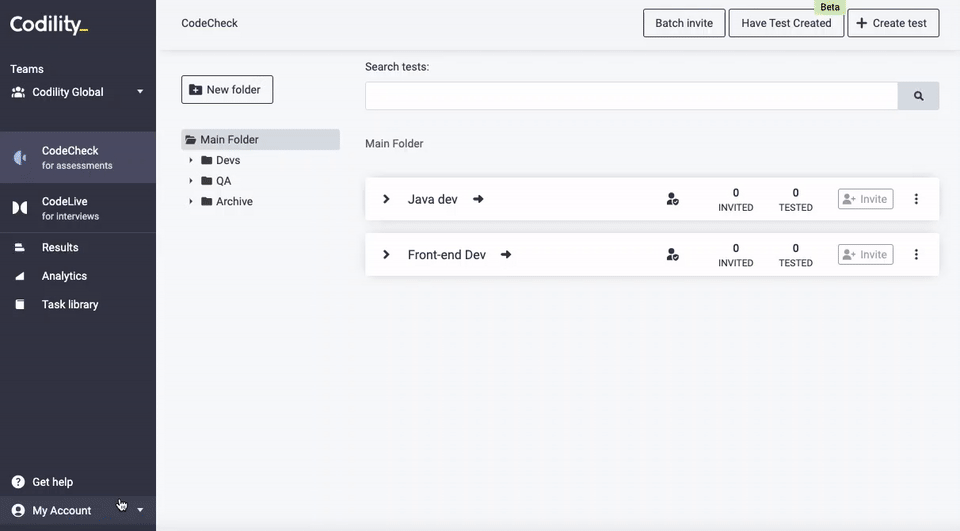Image resolution: width=960 pixels, height=531 pixels.
Task: Click the Analytics chart icon
Action: point(20,276)
